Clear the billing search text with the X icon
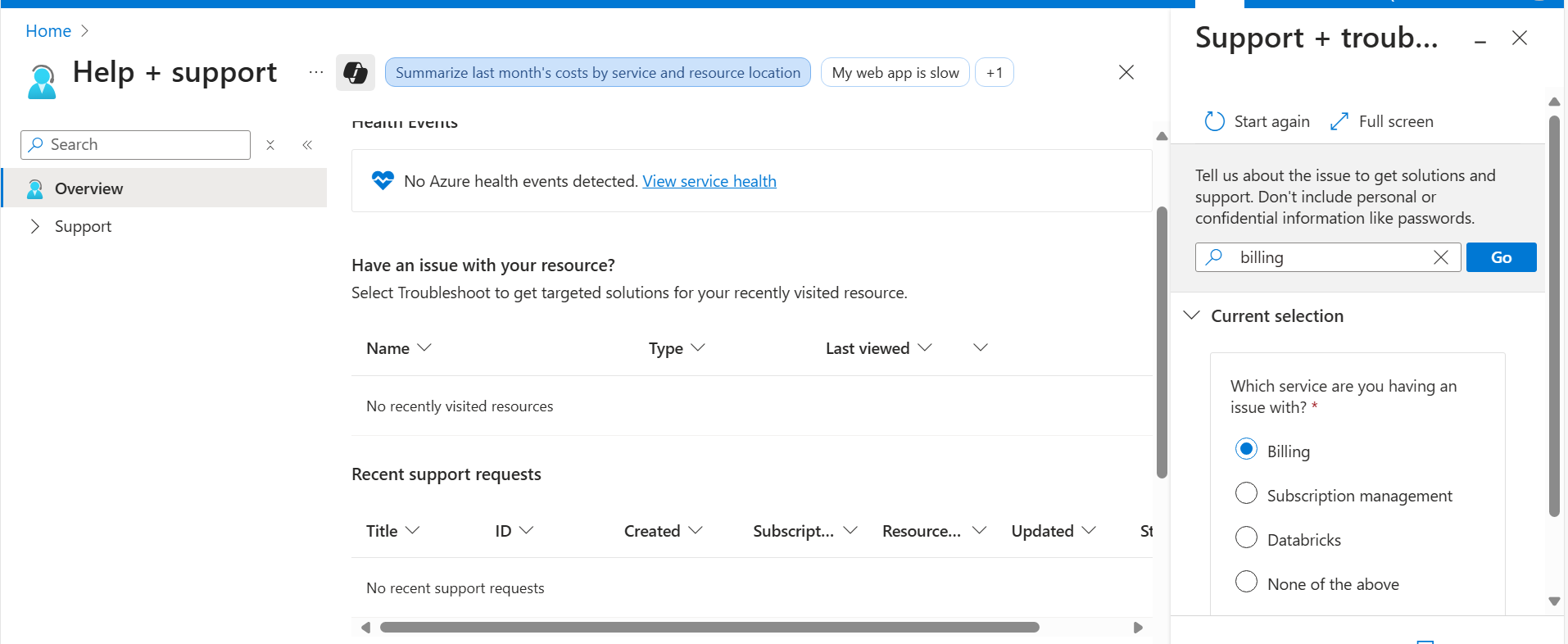 (x=1440, y=257)
